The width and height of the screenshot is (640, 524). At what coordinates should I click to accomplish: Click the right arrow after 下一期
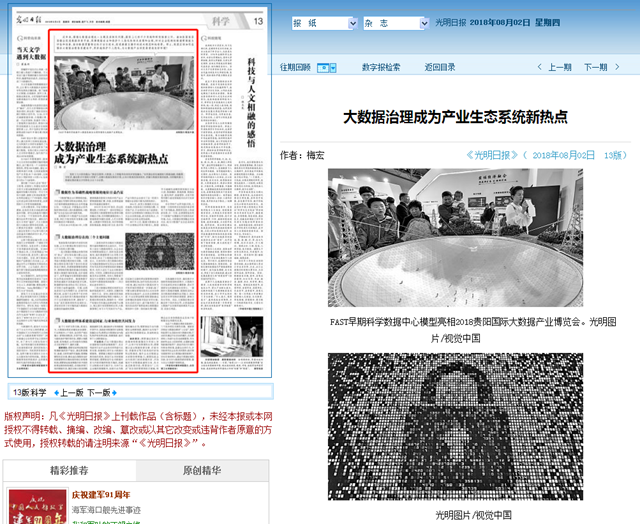coord(620,68)
